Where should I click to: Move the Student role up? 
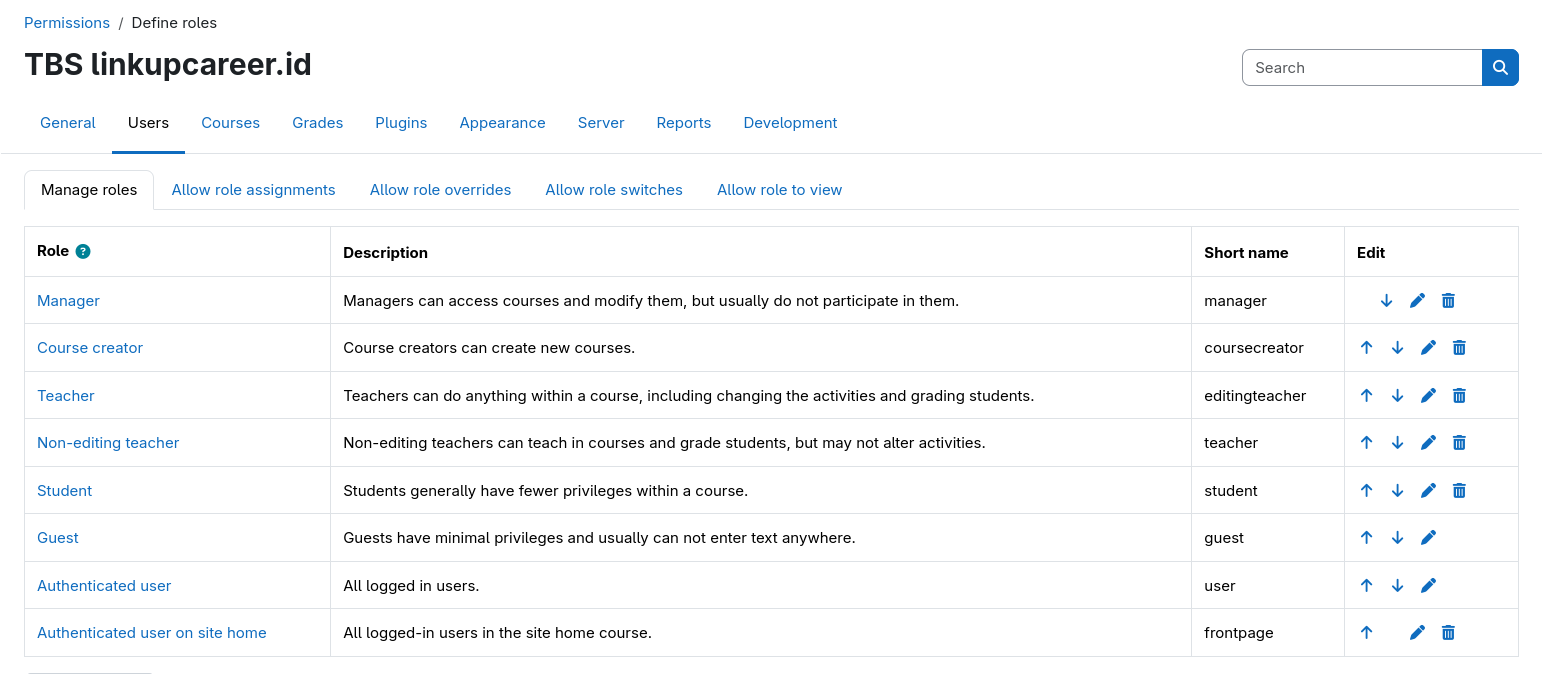pos(1366,491)
